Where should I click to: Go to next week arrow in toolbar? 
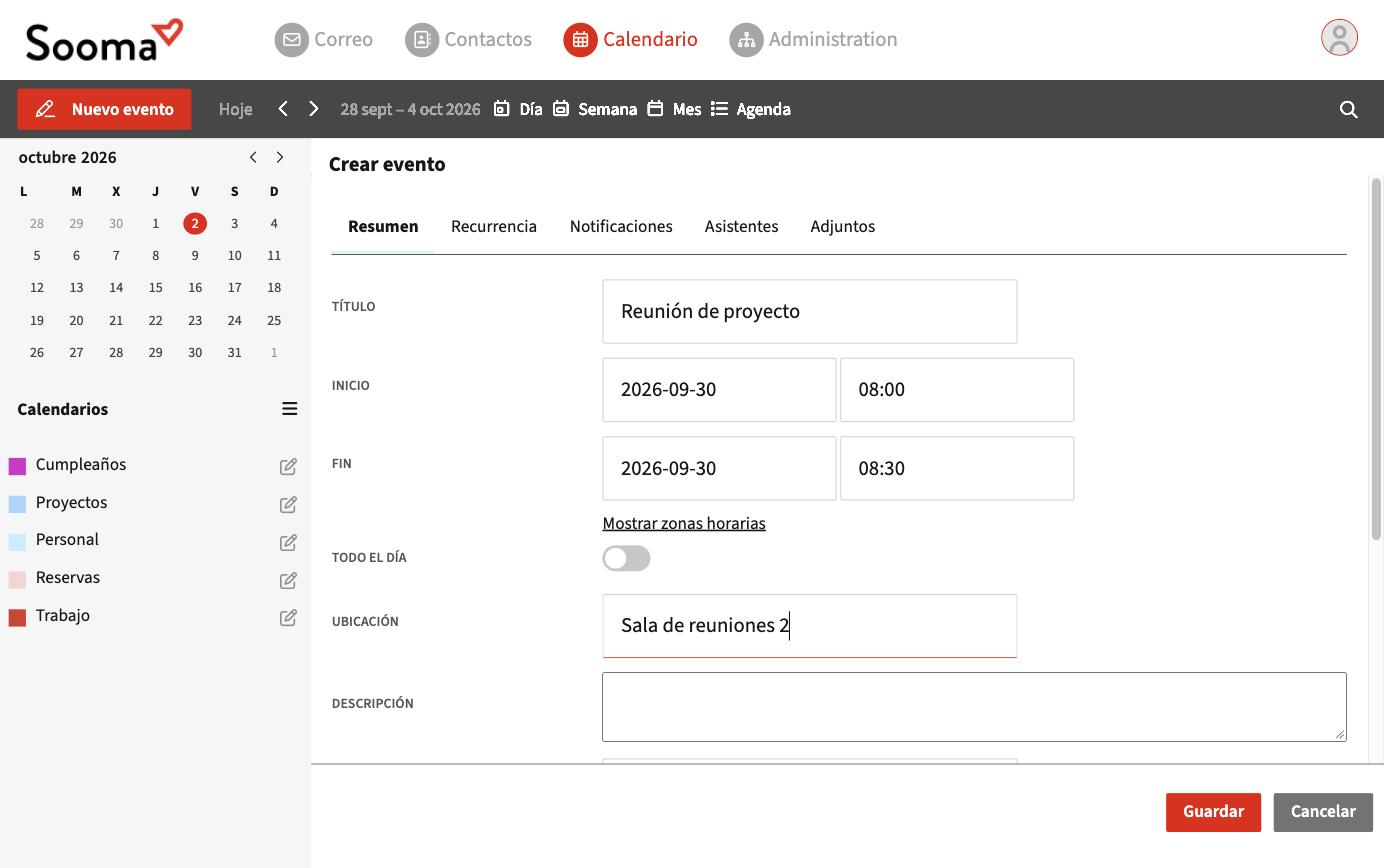click(313, 109)
